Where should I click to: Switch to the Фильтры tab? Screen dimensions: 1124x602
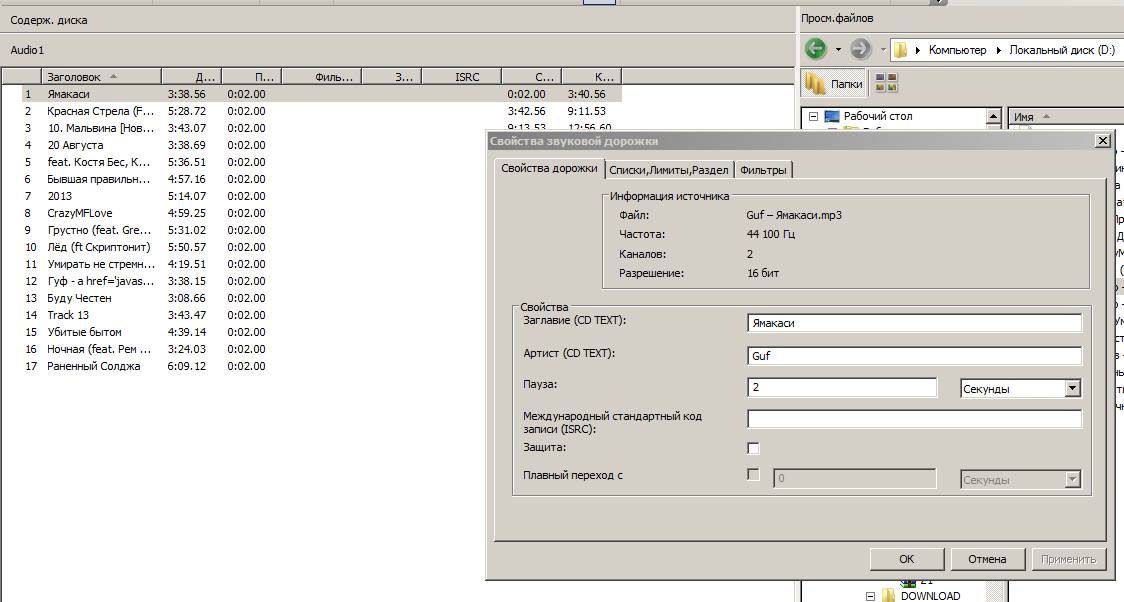tap(763, 170)
